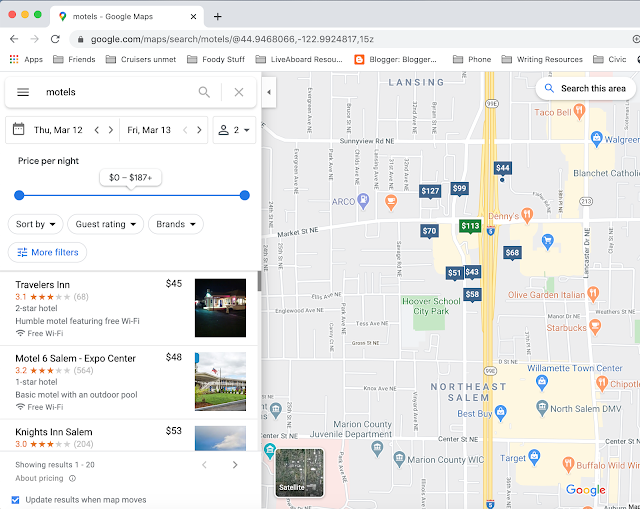640x509 pixels.
Task: Click the North Salem DMV pin
Action: (542, 408)
